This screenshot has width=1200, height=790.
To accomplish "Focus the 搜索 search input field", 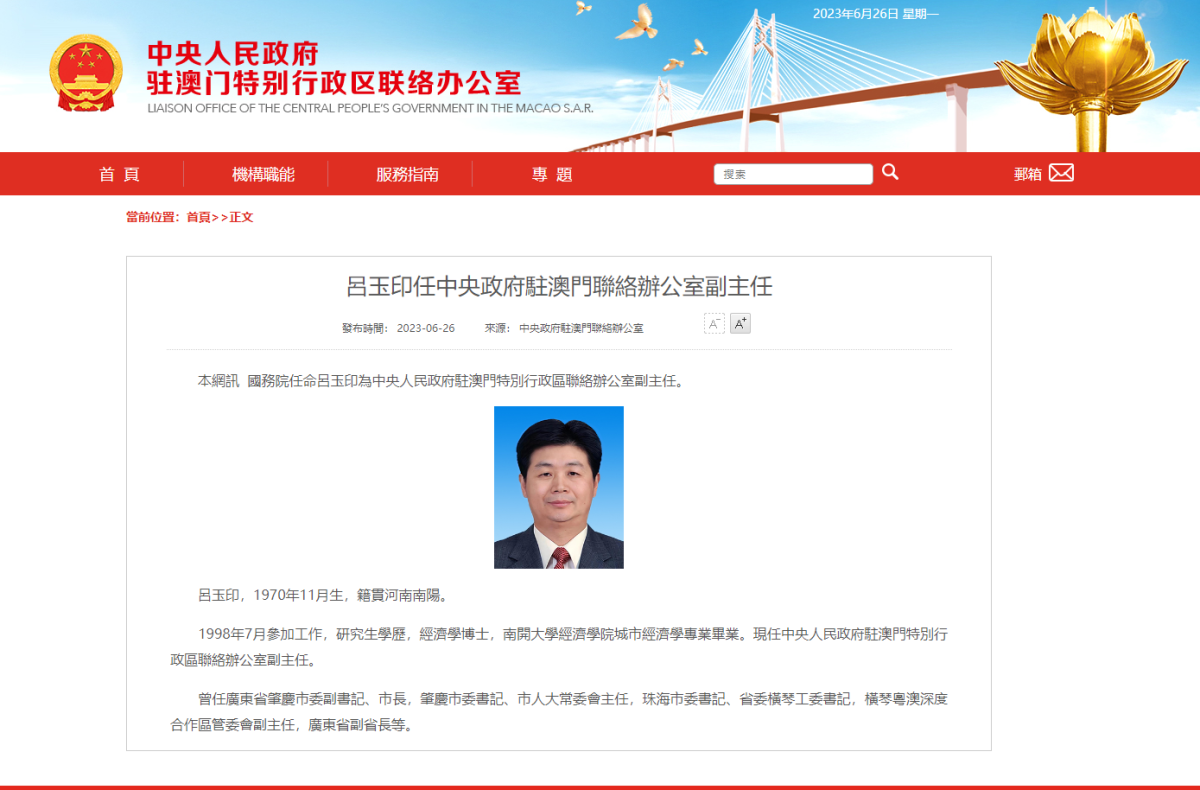I will (792, 174).
